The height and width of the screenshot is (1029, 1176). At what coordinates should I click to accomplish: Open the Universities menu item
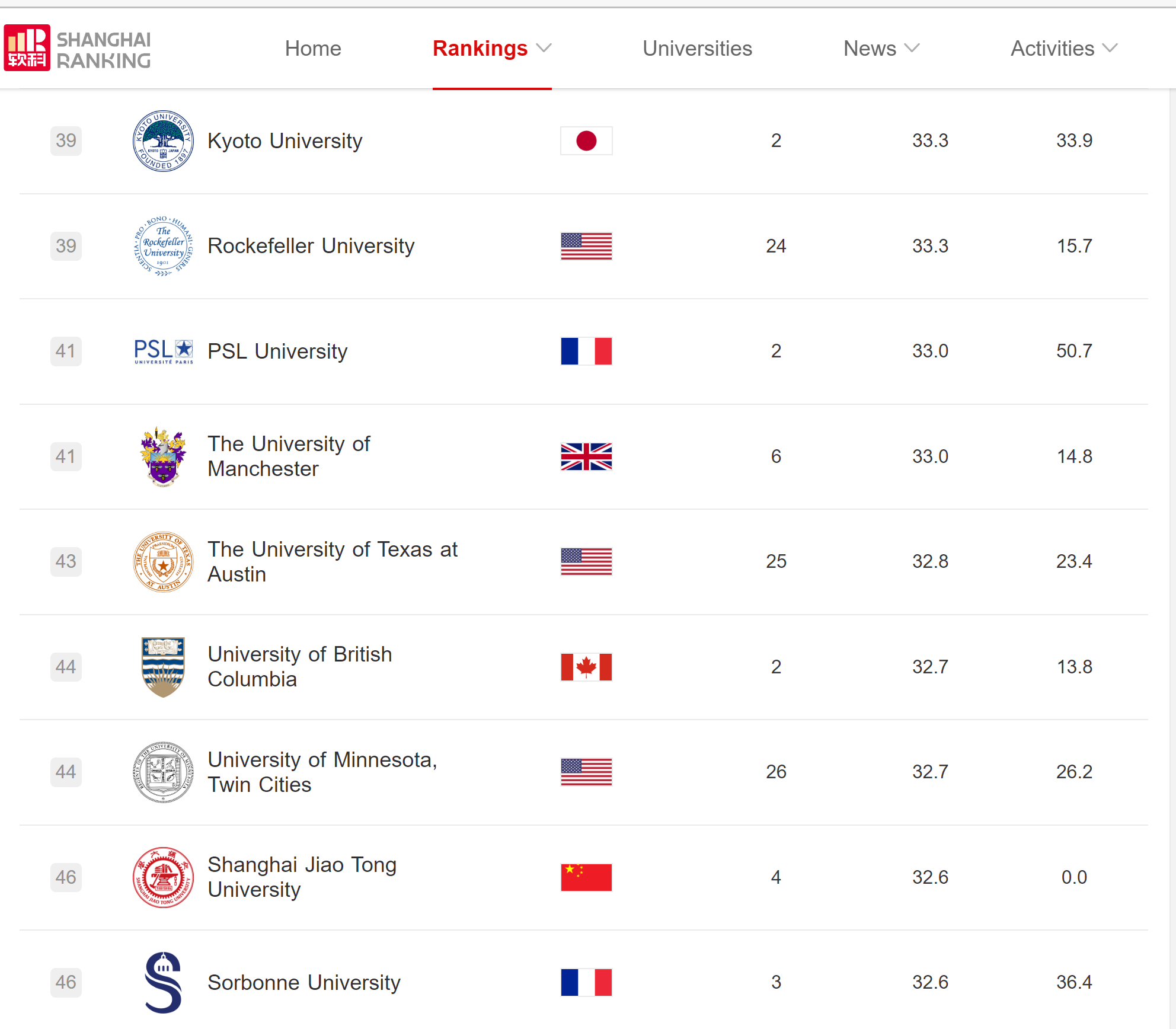(697, 49)
